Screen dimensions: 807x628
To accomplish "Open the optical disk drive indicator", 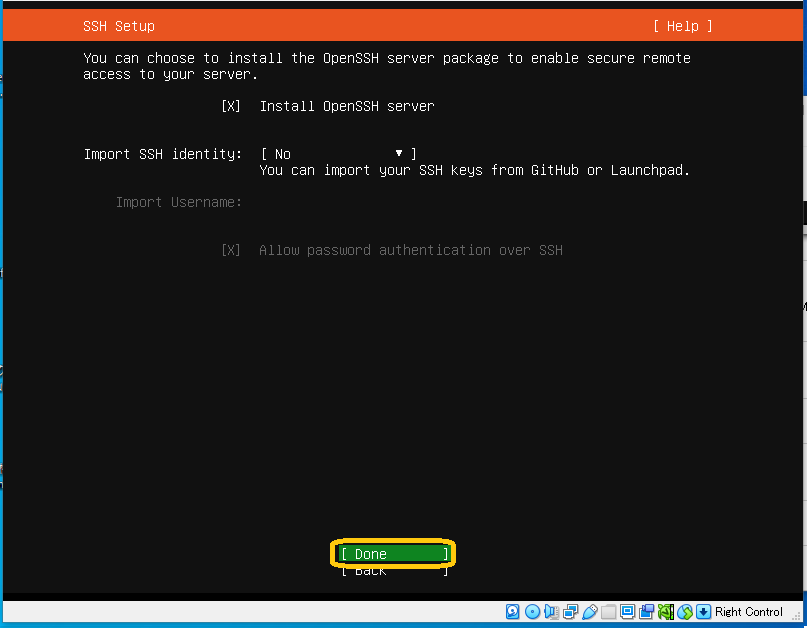I will coord(532,612).
